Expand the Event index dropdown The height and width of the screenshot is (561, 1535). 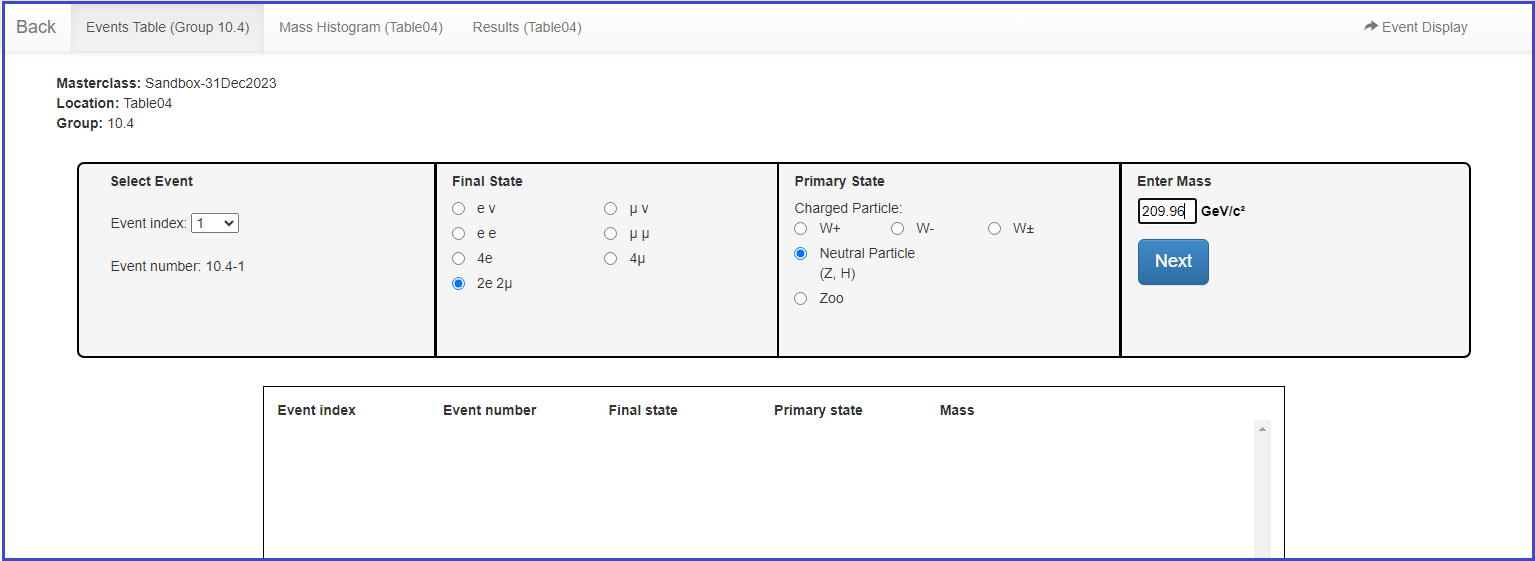215,223
